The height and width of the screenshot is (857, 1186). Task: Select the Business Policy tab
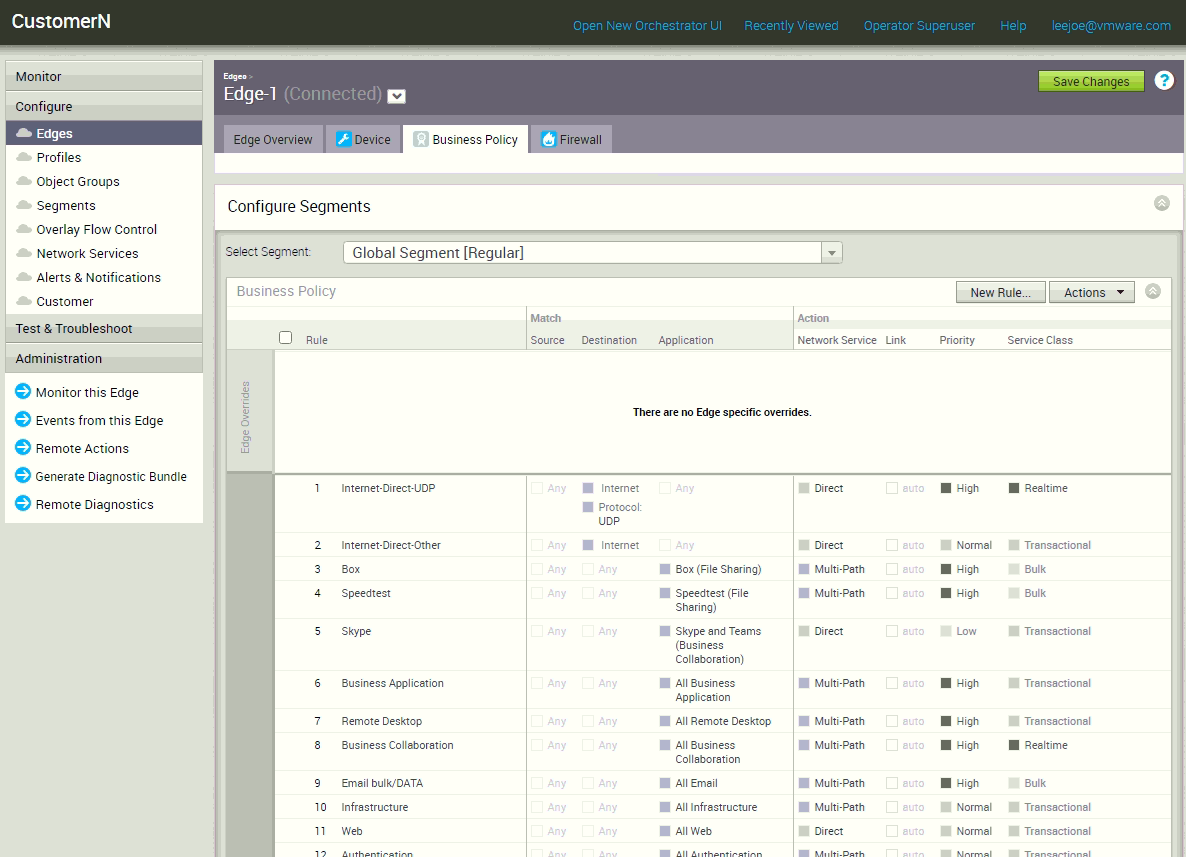point(465,139)
